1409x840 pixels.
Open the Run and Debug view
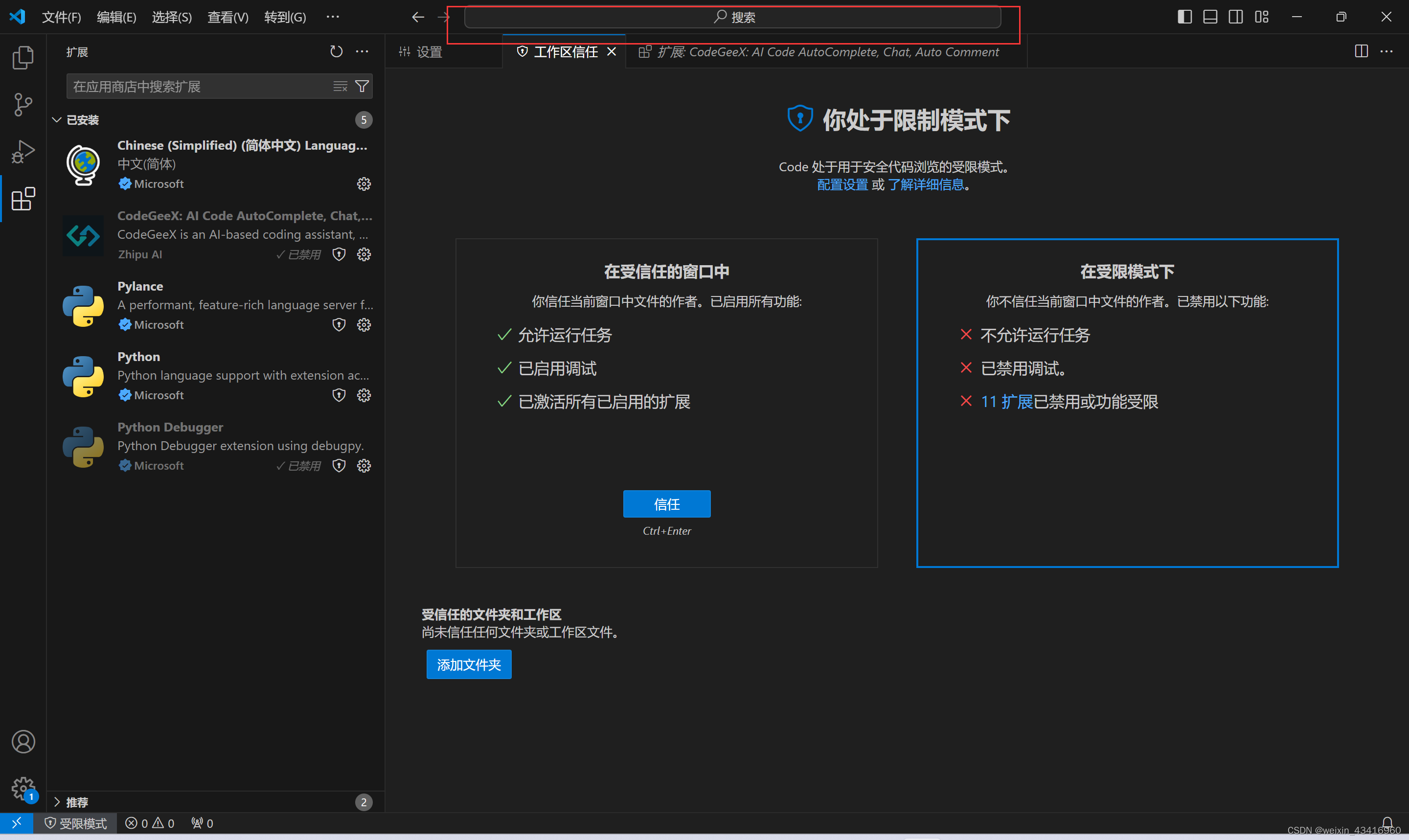[x=23, y=152]
